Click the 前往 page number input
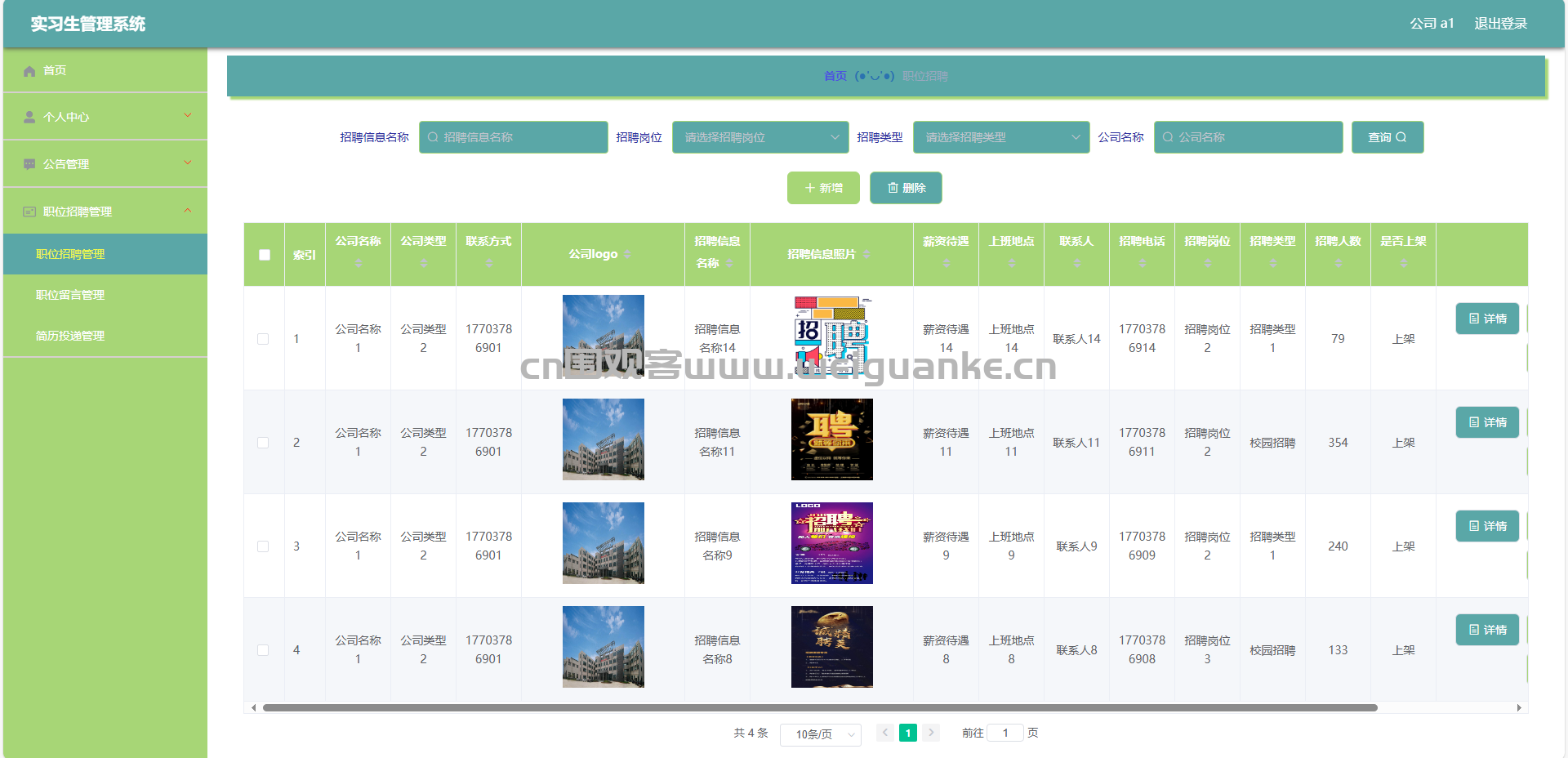 pos(1005,733)
